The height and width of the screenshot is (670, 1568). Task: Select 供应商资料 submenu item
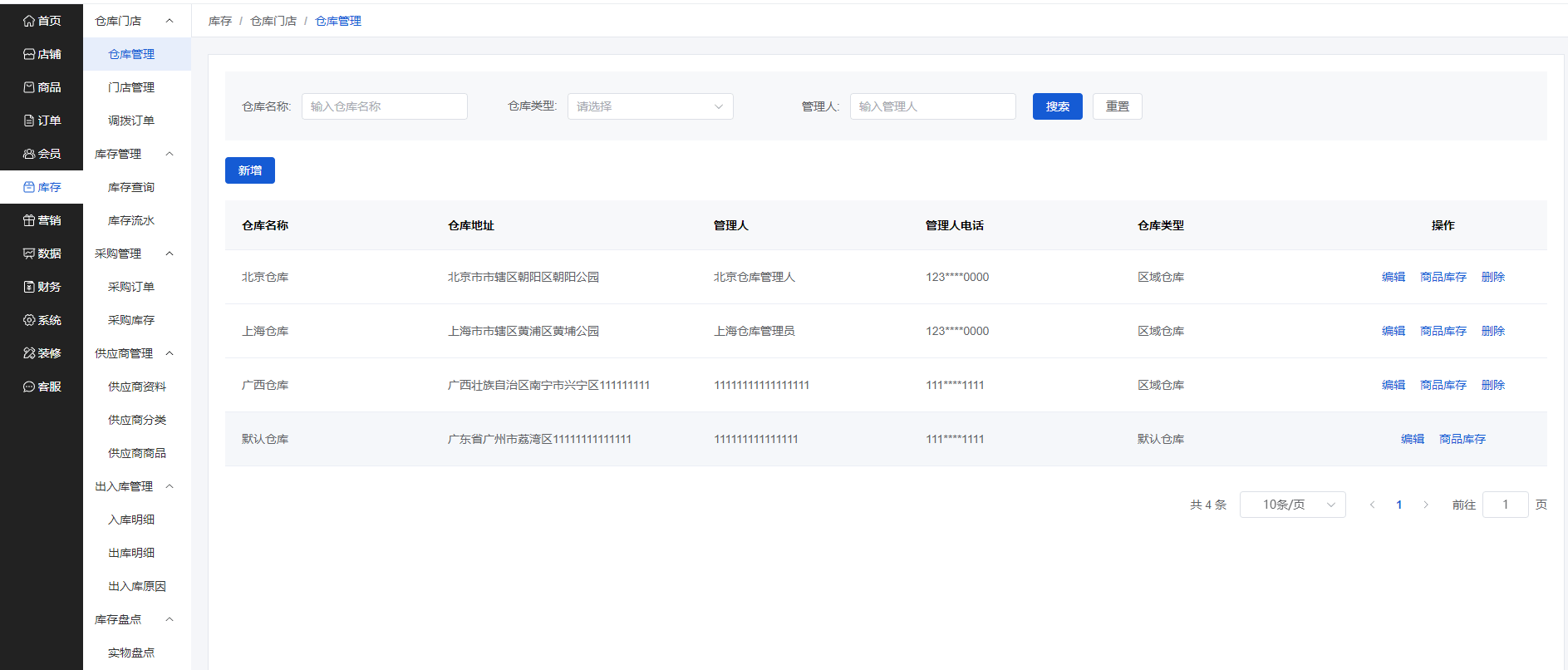137,387
